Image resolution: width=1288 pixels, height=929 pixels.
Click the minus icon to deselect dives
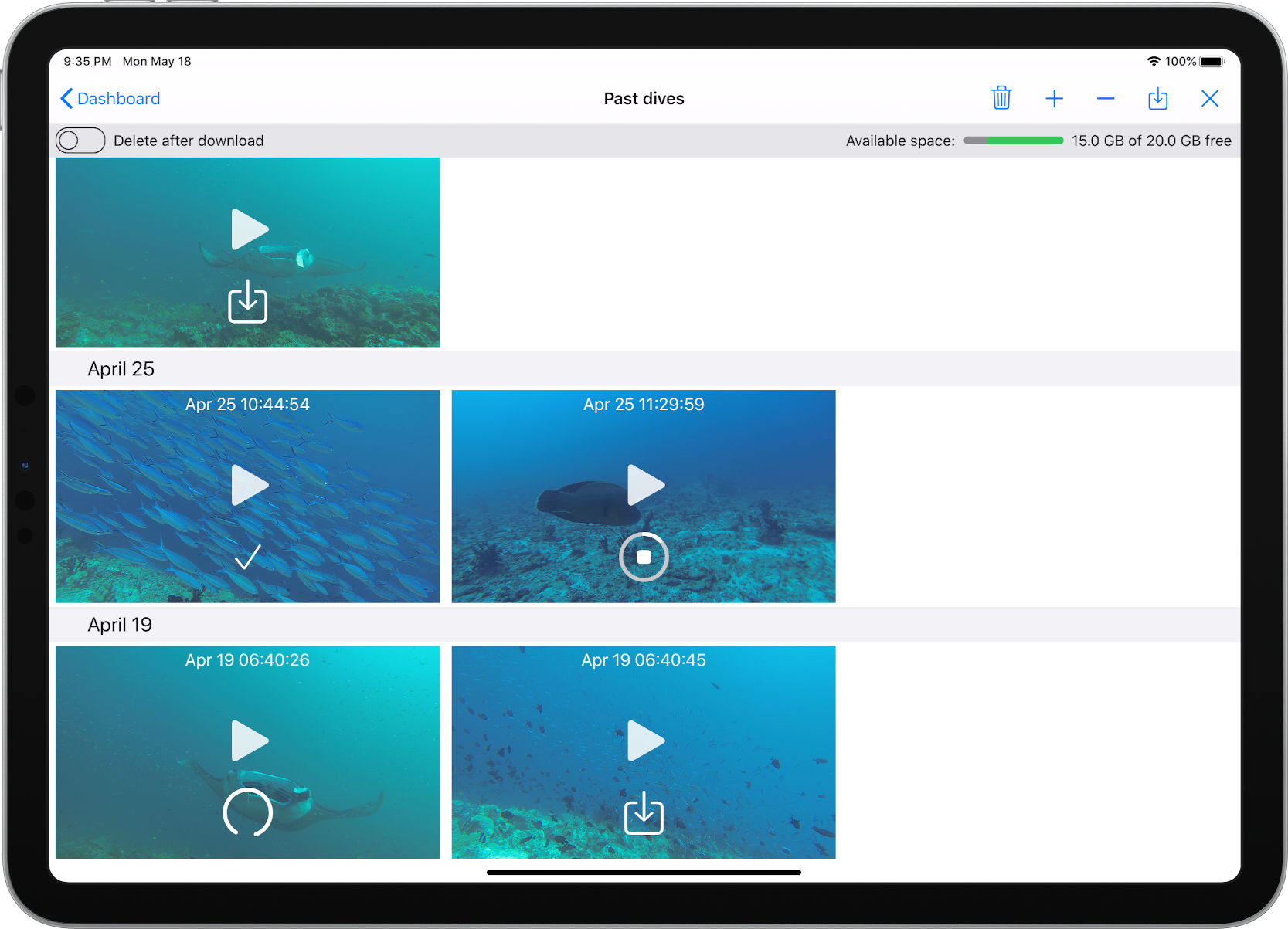1106,98
